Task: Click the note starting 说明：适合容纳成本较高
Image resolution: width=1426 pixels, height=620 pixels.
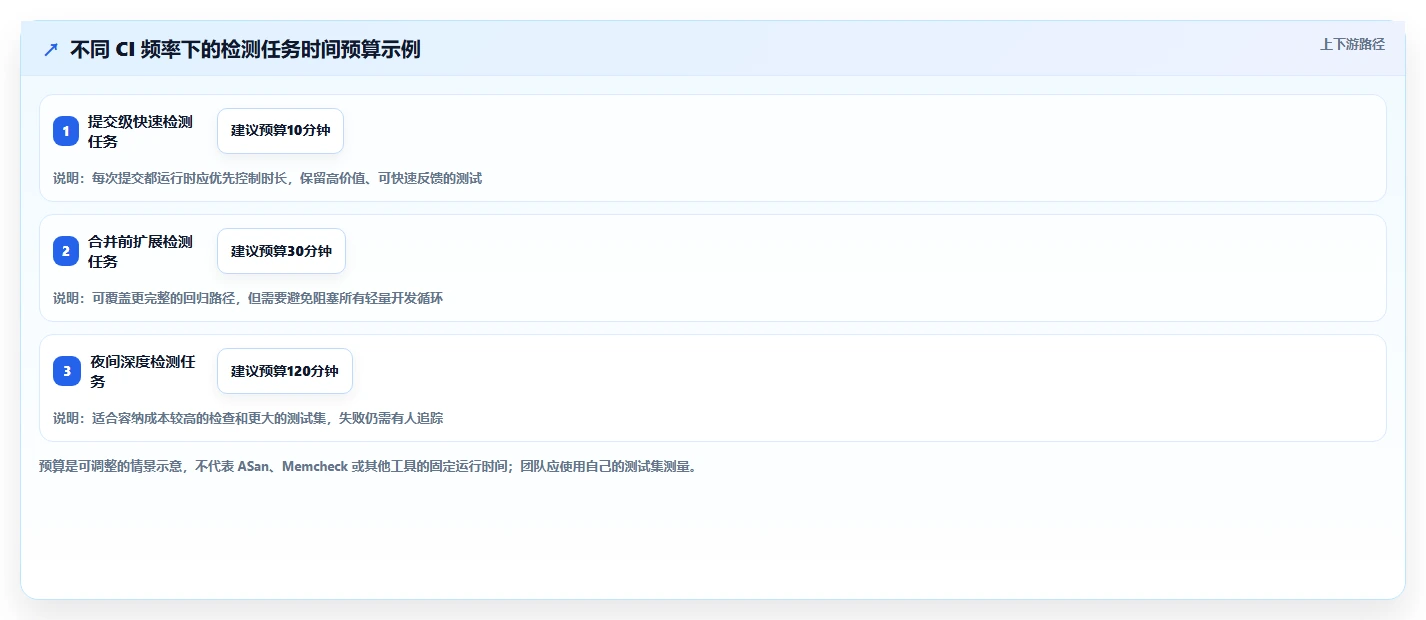Action: 248,418
